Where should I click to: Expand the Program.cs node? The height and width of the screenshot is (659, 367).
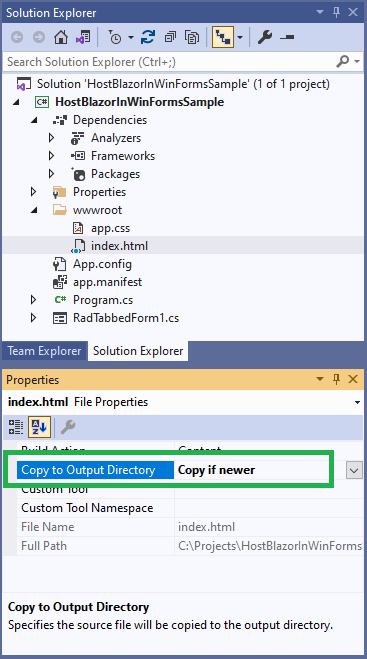point(33,300)
